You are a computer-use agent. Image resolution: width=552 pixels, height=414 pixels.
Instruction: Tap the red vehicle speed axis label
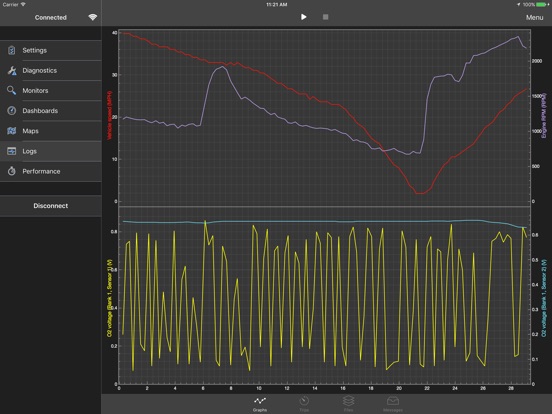[109, 115]
